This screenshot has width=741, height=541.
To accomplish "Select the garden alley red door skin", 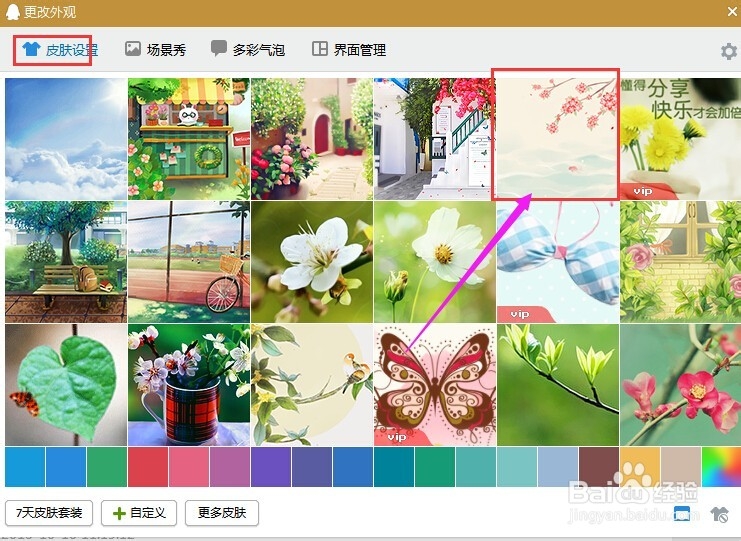I will [312, 139].
